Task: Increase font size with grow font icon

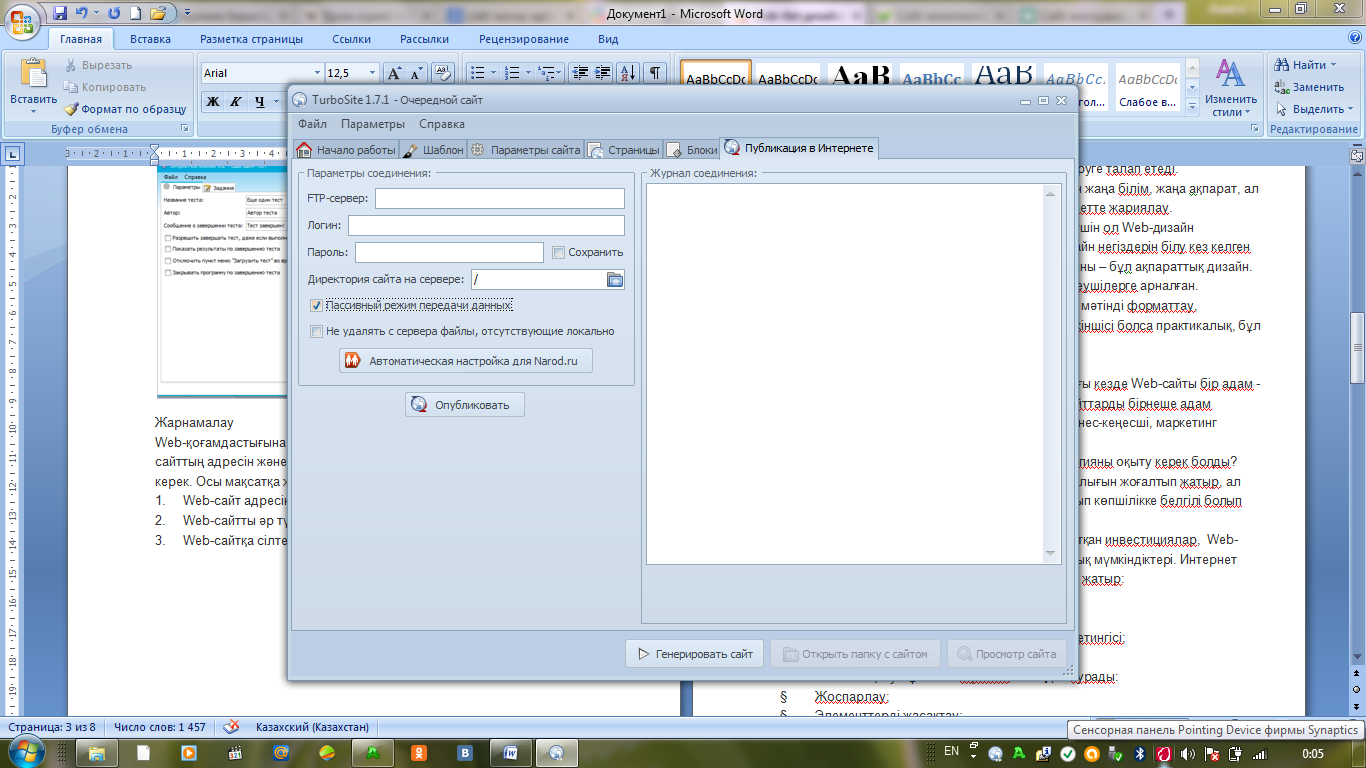Action: 394,73
